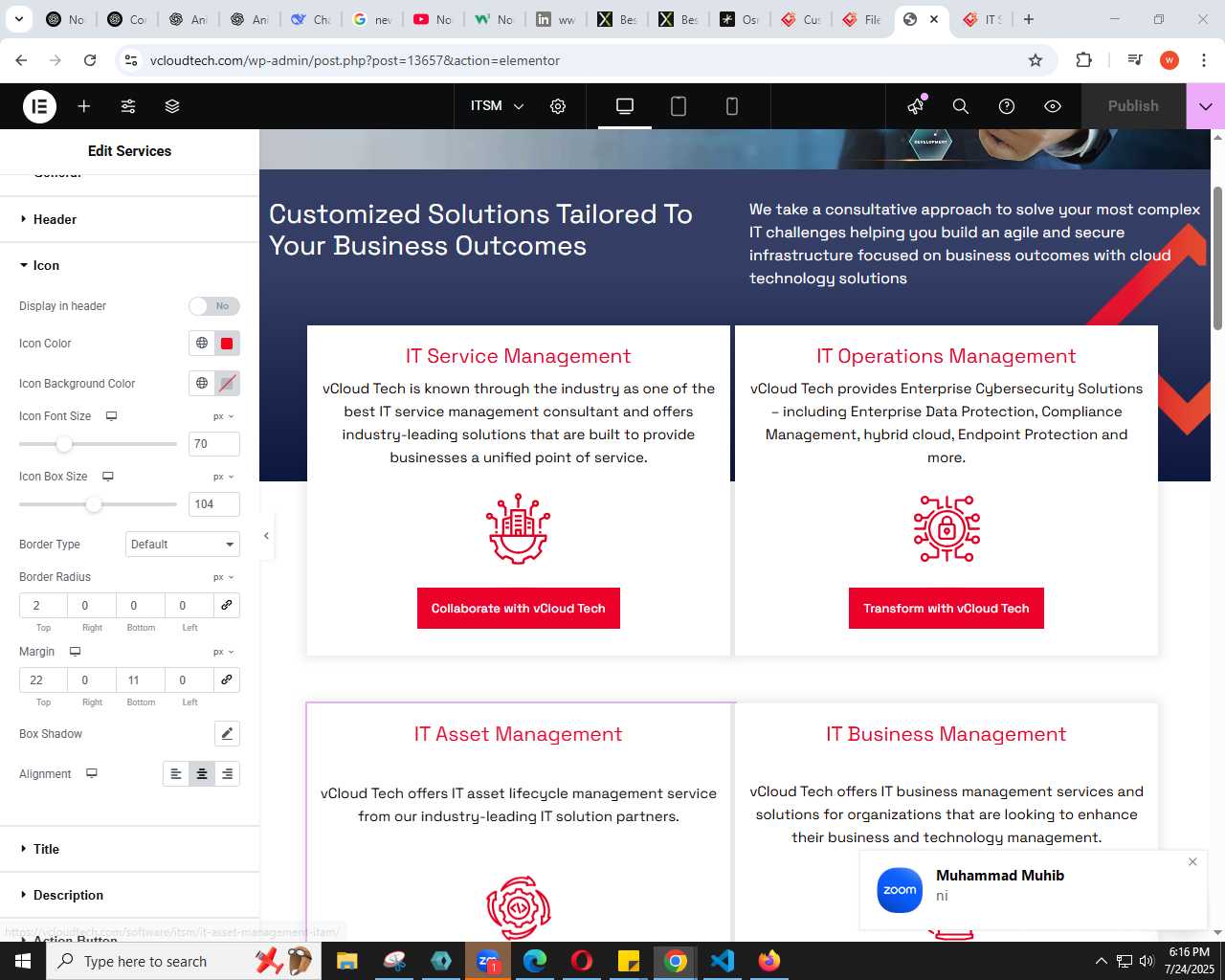1225x980 pixels.
Task: Open a new Chrome tab
Action: point(1029,19)
